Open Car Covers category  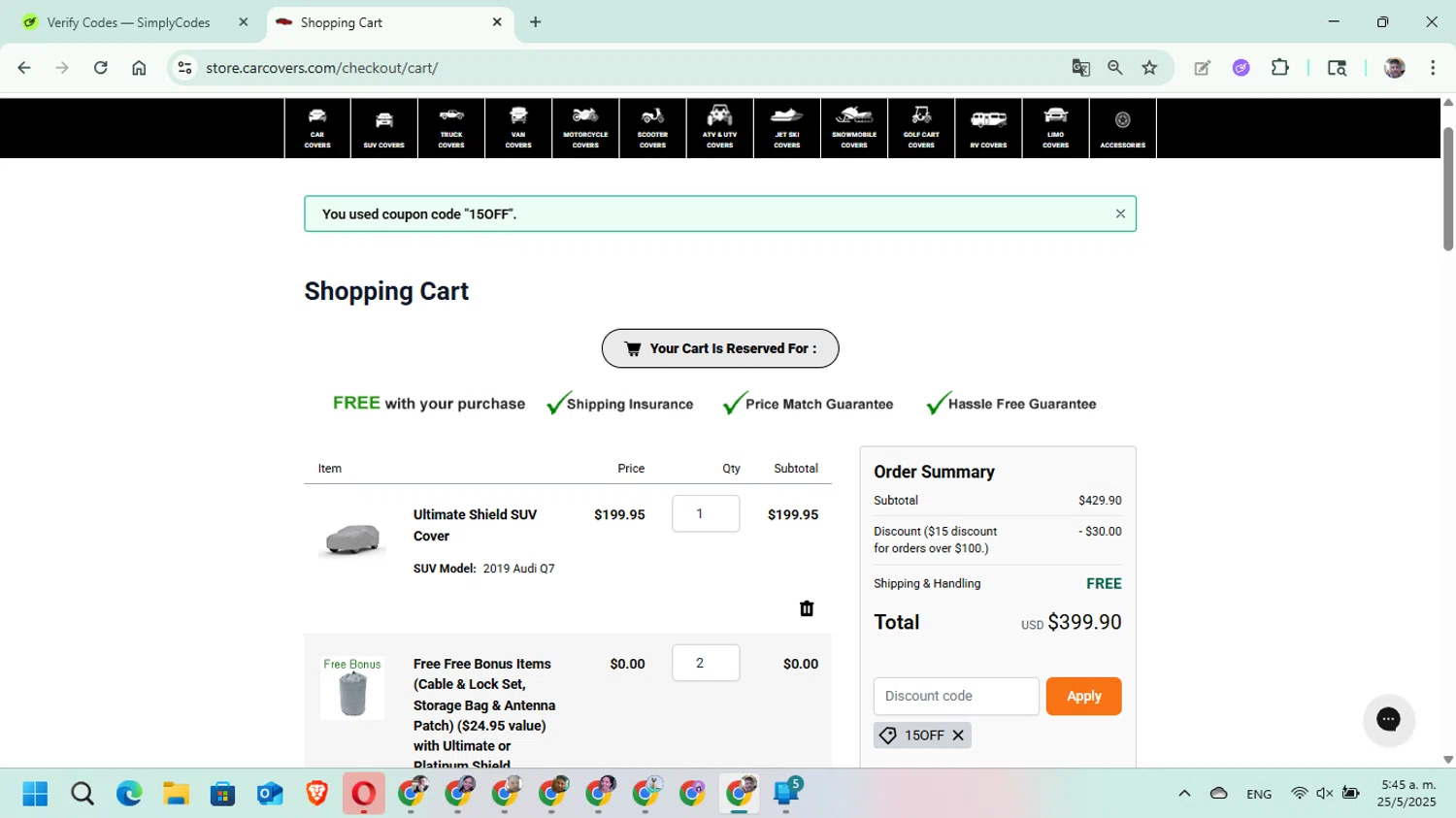pyautogui.click(x=317, y=128)
